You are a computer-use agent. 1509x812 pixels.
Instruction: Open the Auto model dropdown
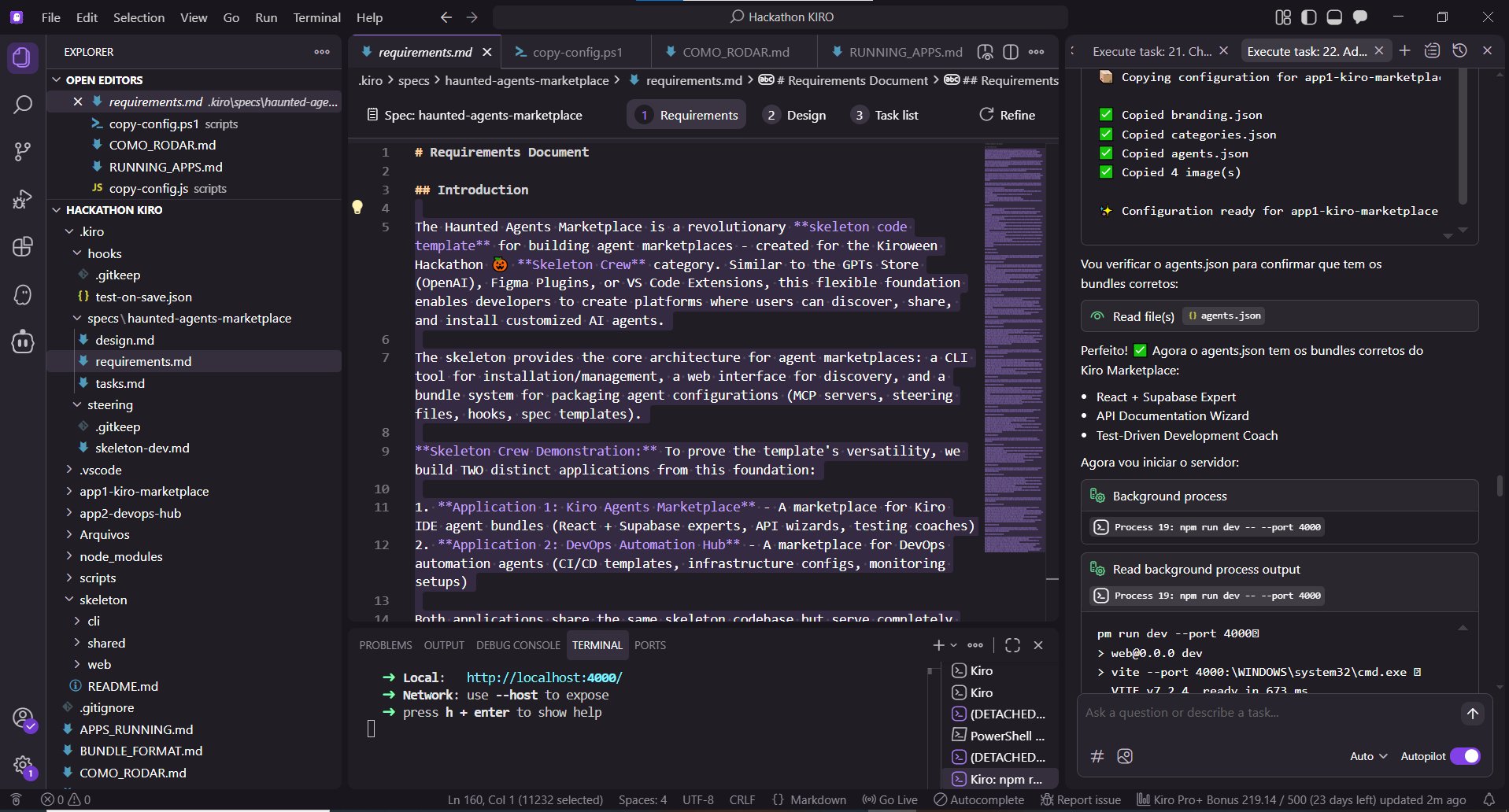click(1368, 756)
